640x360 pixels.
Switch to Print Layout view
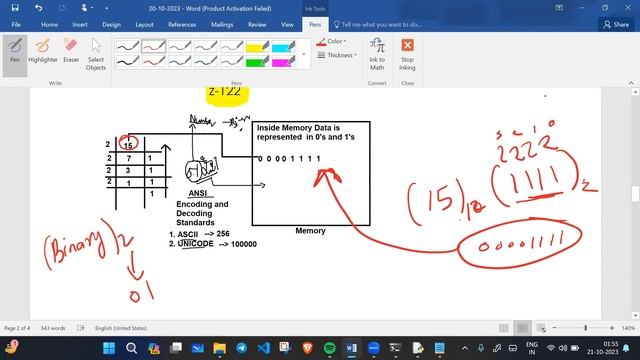[522, 328]
